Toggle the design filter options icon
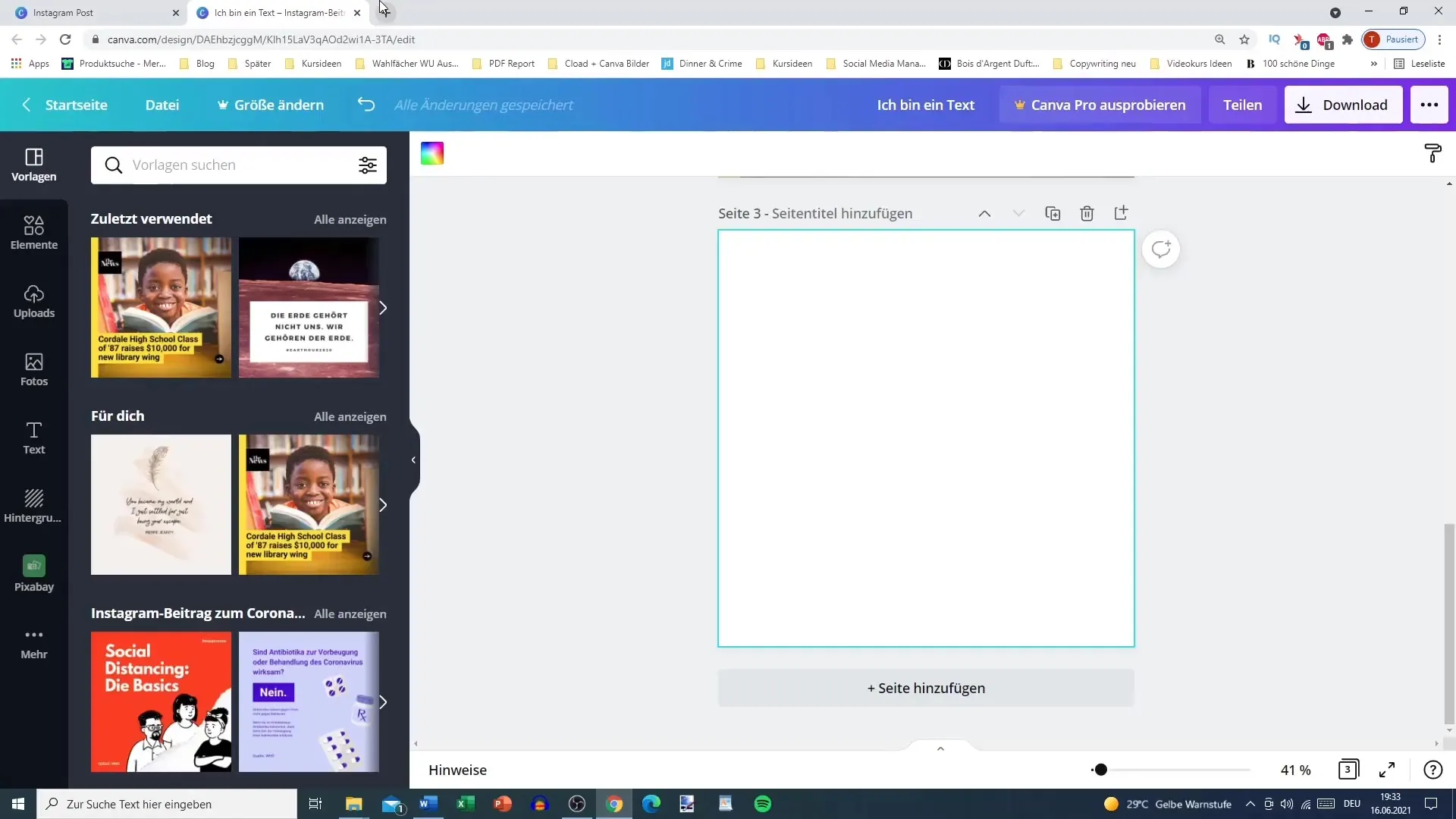Image resolution: width=1456 pixels, height=819 pixels. click(x=369, y=165)
